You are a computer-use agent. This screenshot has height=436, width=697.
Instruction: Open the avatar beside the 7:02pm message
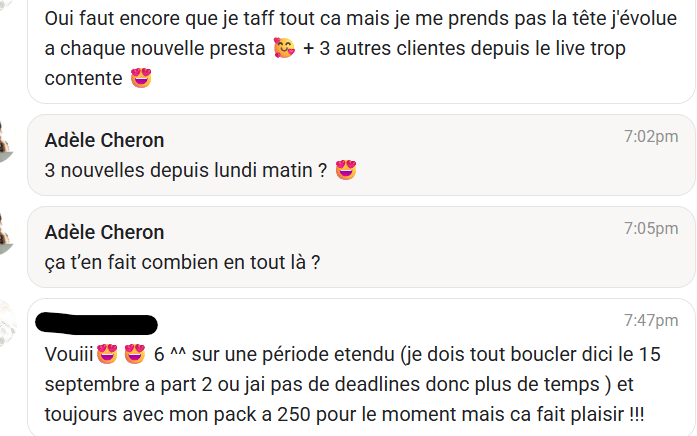pyautogui.click(x=5, y=142)
